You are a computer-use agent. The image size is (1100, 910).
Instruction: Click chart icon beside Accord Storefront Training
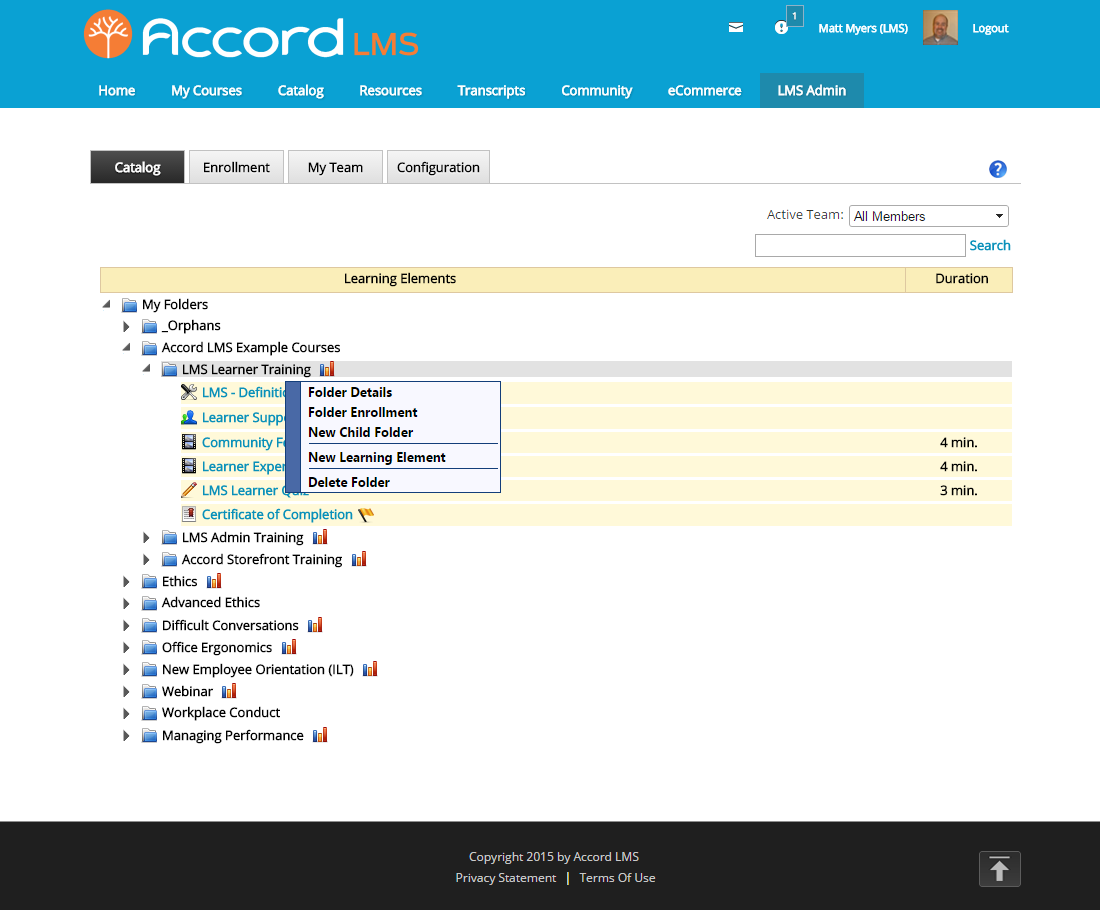[358, 559]
